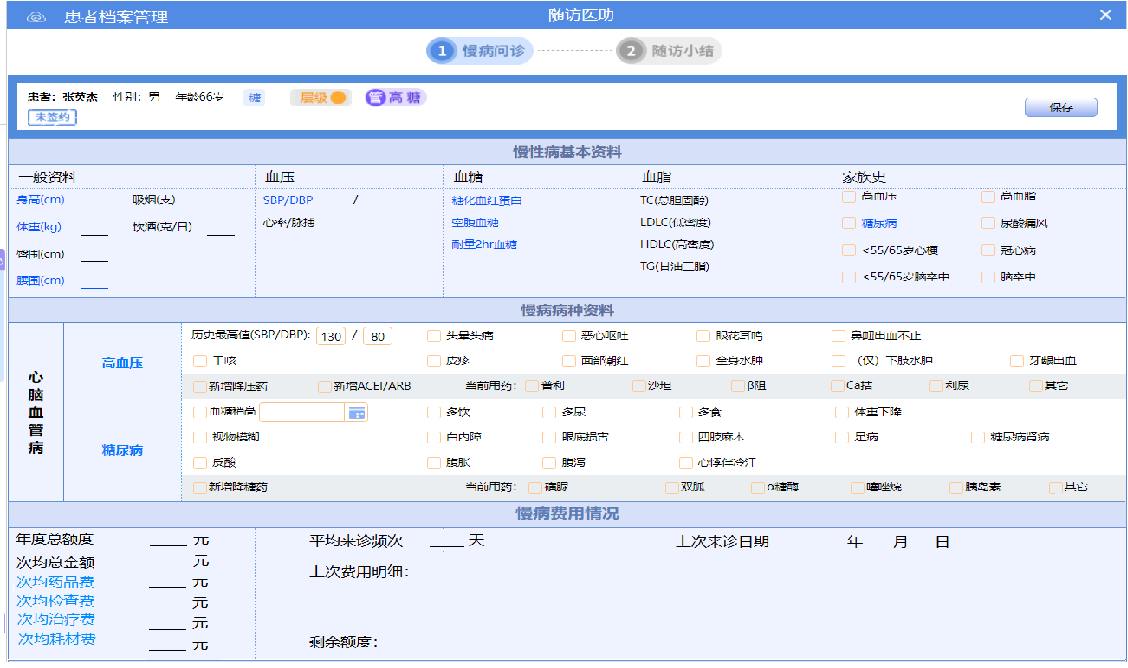This screenshot has height=668, width=1128.
Task: Check the 白内障 checkbox
Action: pyautogui.click(x=433, y=437)
